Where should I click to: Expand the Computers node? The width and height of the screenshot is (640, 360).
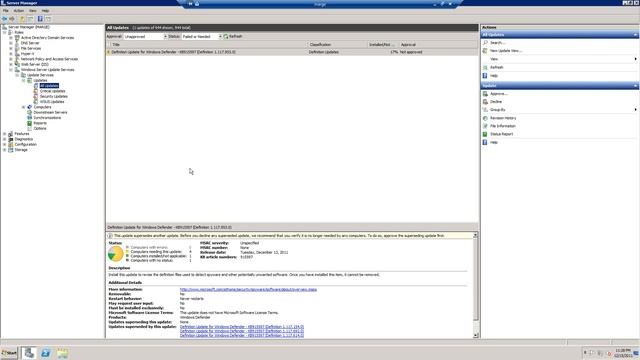point(23,107)
